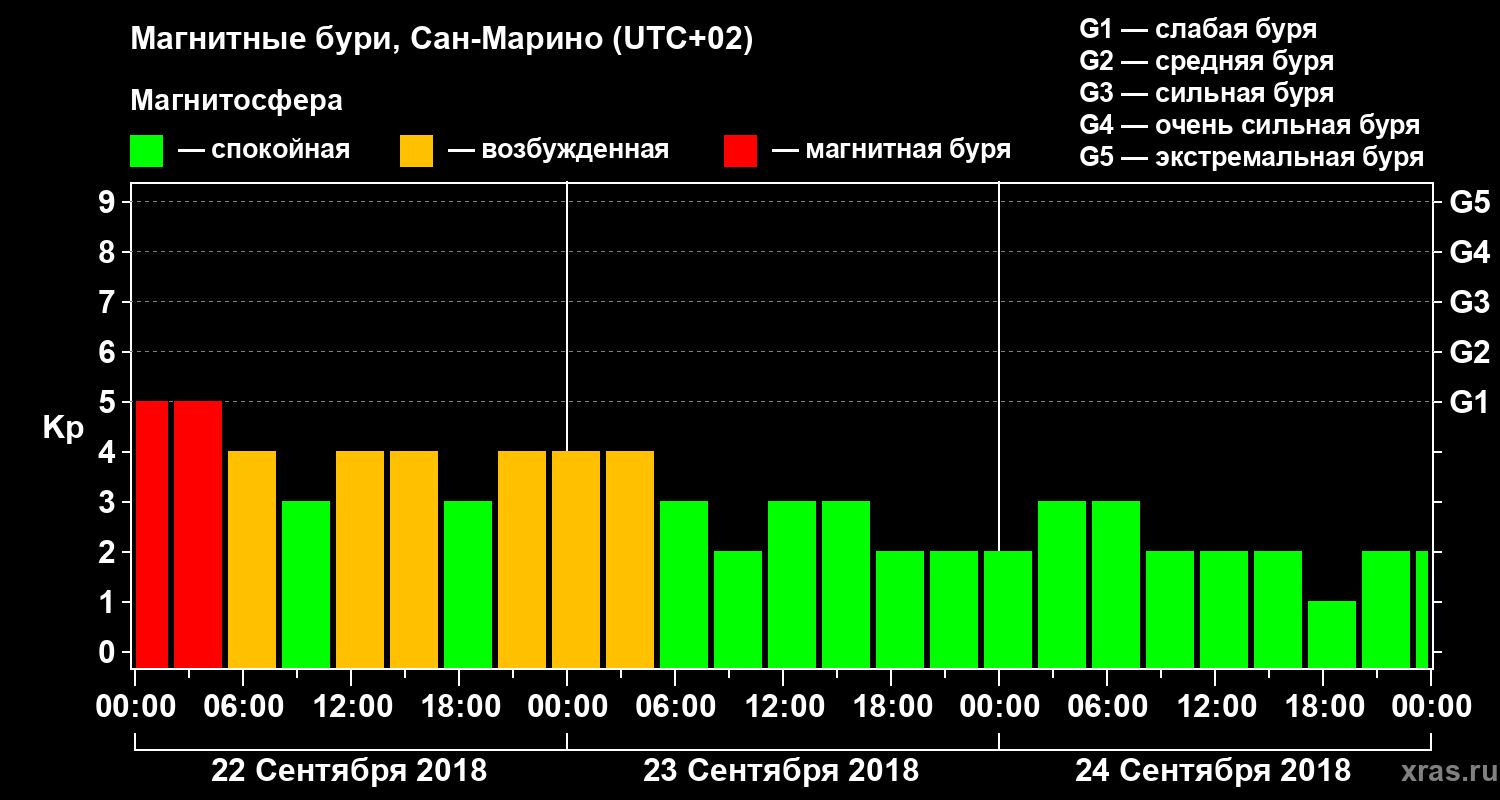Click 'G2 — средняя буря' description line

1206,61
